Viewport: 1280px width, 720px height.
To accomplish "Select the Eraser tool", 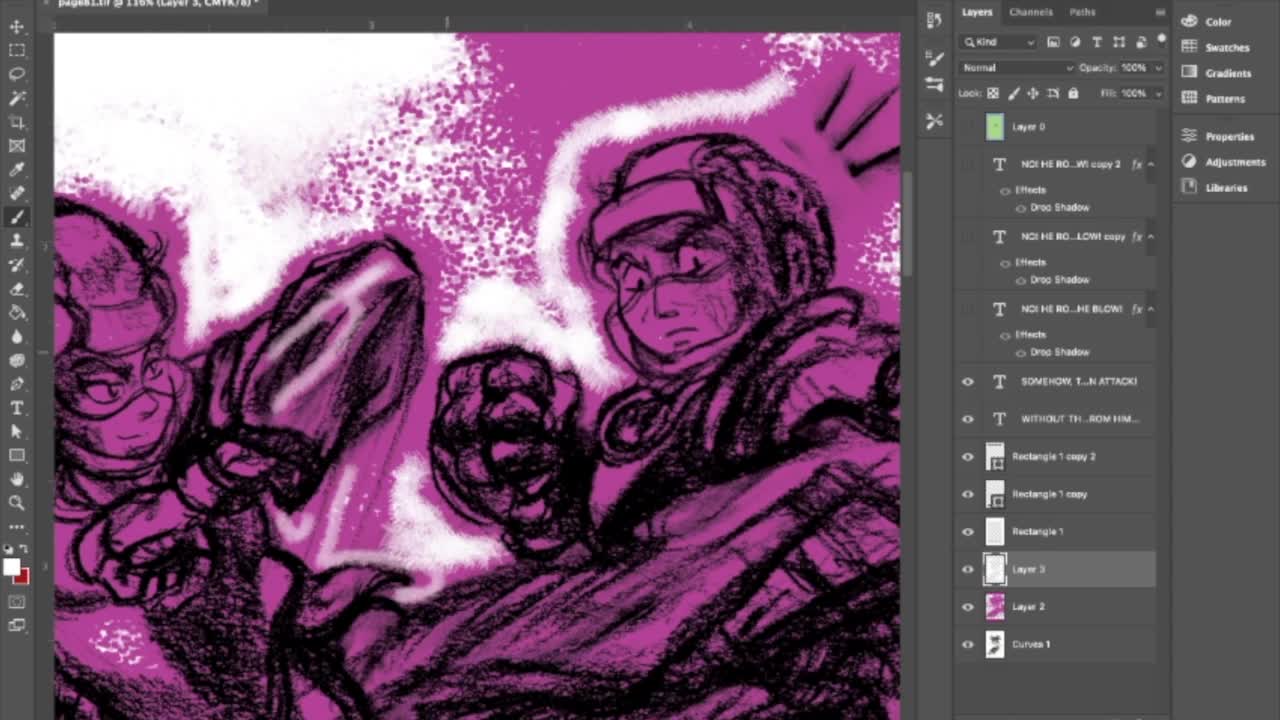I will click(x=17, y=289).
